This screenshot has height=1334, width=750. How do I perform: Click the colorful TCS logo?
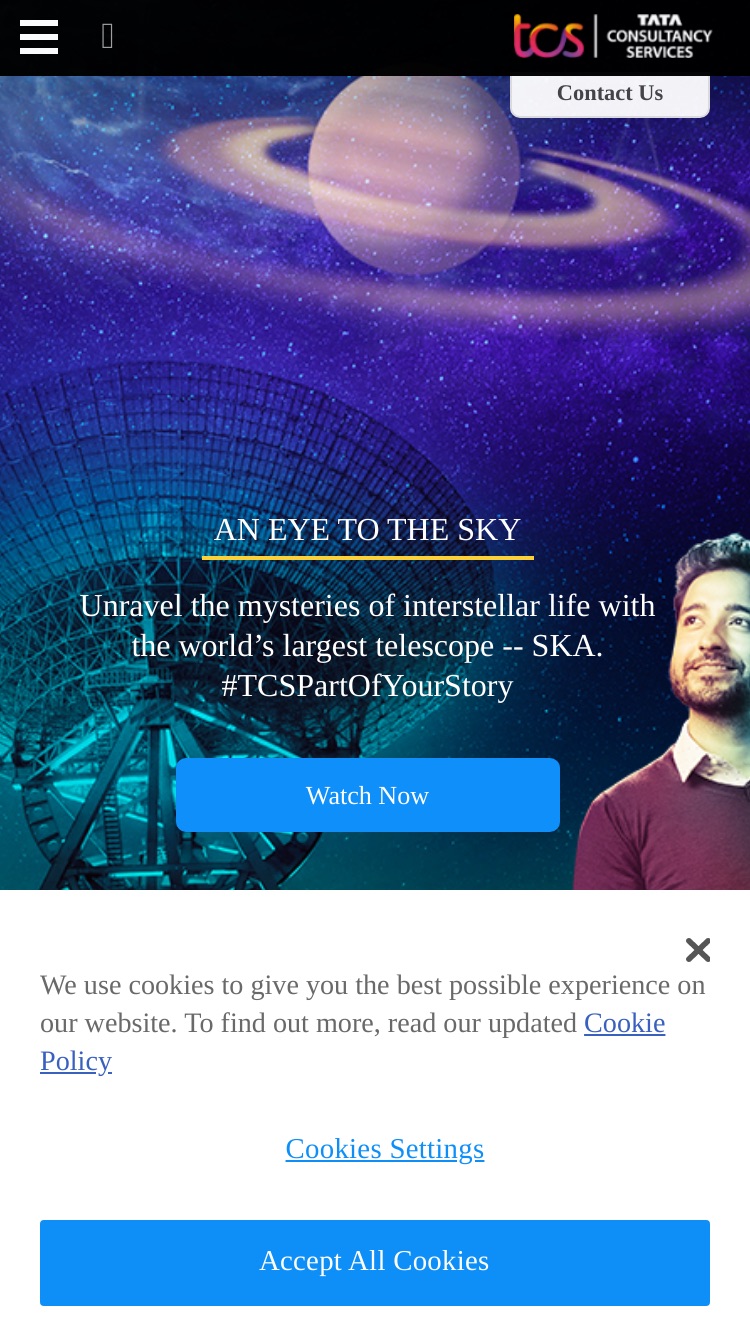coord(548,36)
